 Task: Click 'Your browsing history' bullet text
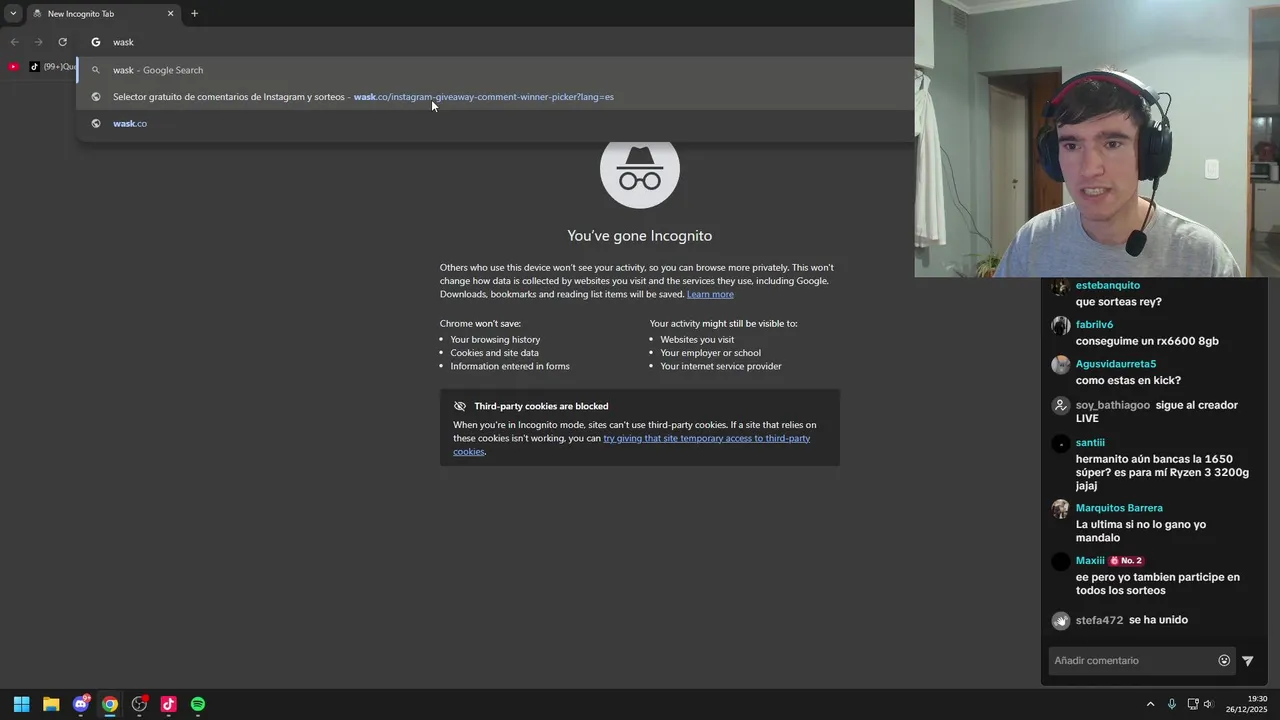tap(495, 340)
